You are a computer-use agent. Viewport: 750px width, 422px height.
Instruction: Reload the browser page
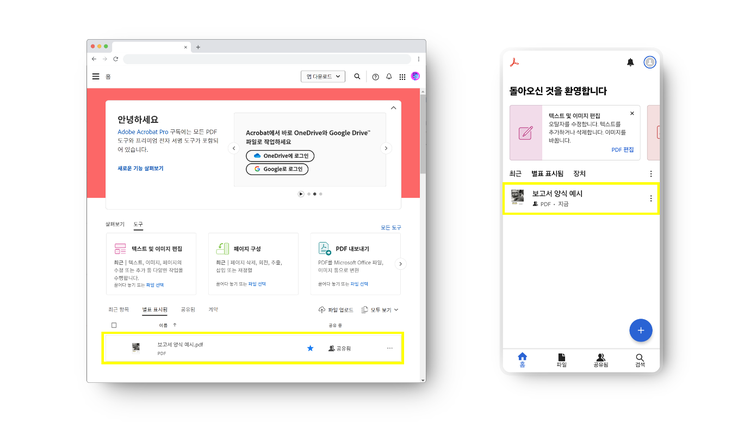[x=116, y=59]
